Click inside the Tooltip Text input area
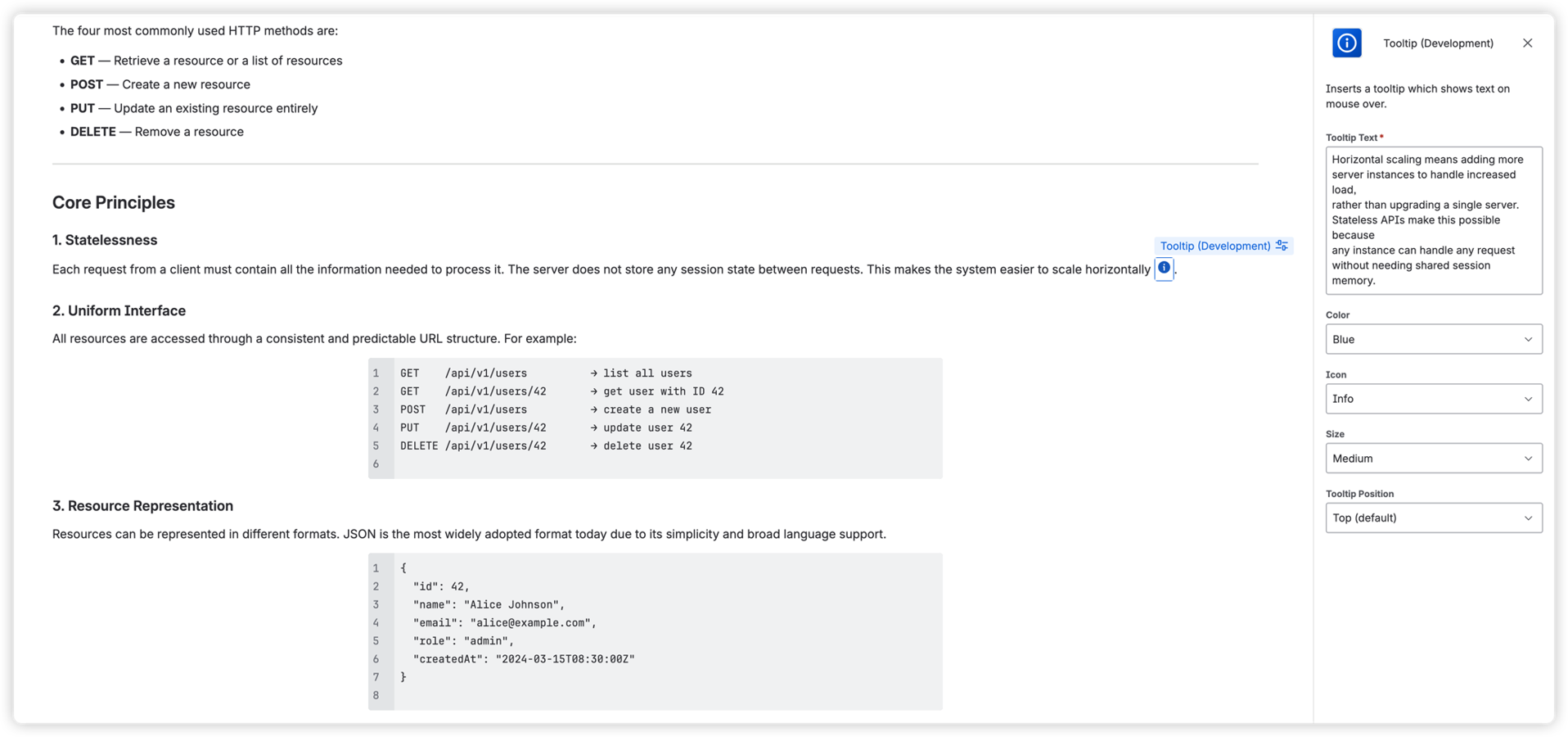Viewport: 1568px width, 737px height. 1433,221
